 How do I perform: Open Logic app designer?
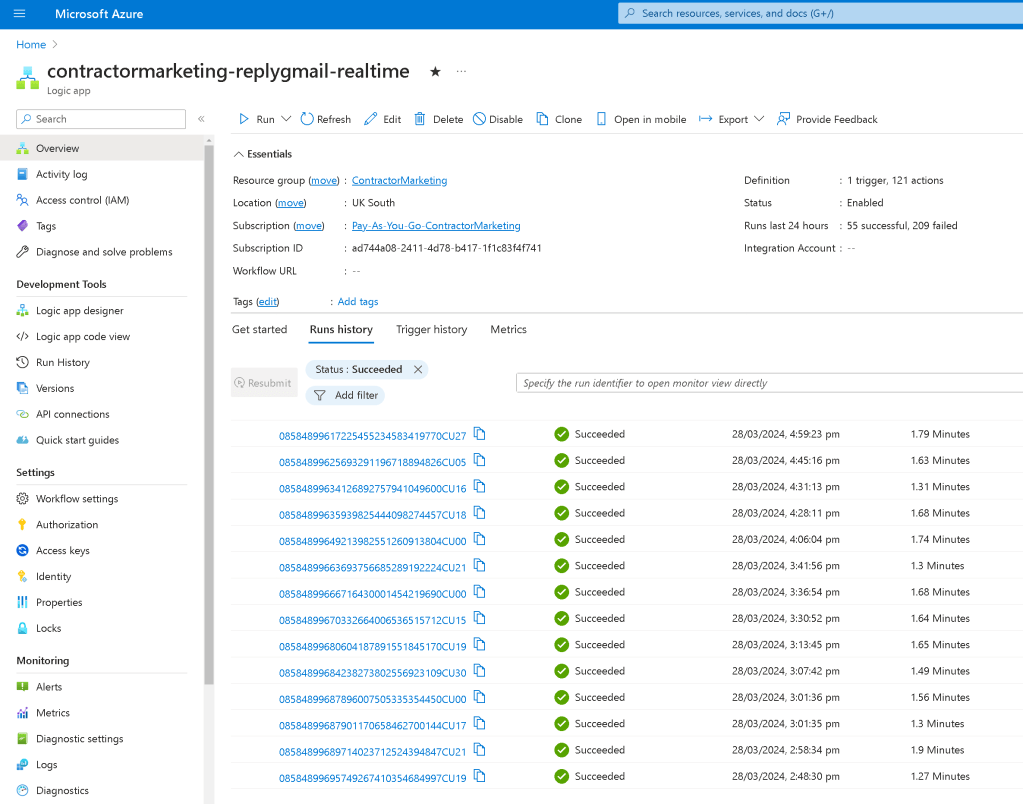[x=79, y=311]
